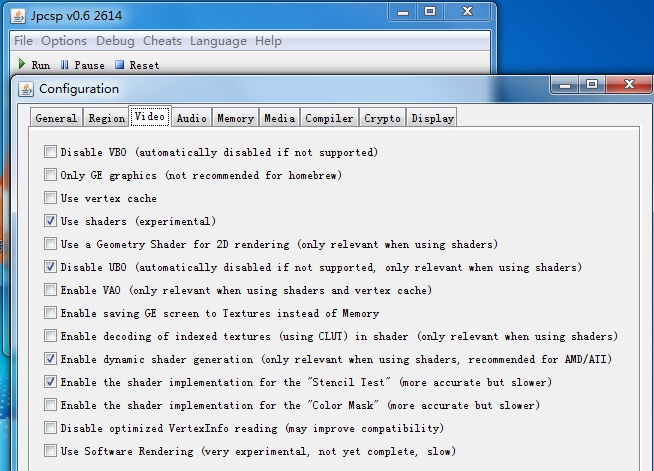Pause emulation with the Pause button
The image size is (654, 471).
(x=81, y=65)
